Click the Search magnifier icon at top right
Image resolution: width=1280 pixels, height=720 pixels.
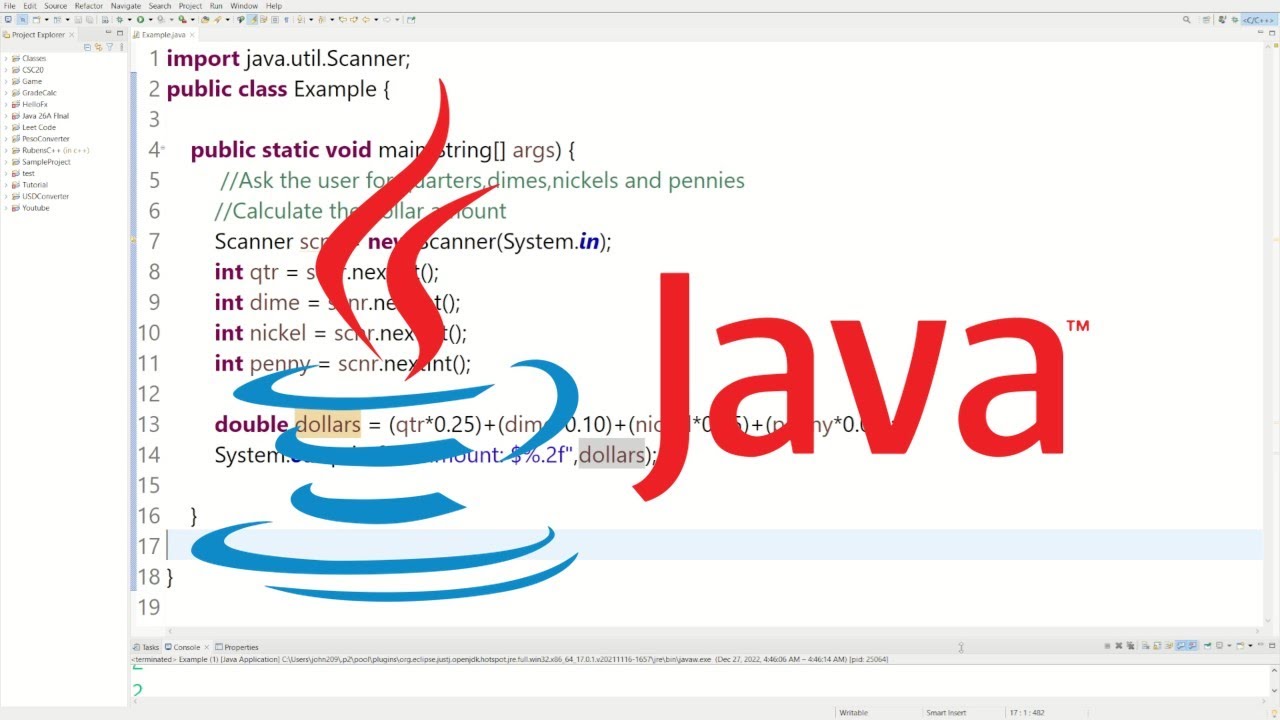click(1187, 19)
